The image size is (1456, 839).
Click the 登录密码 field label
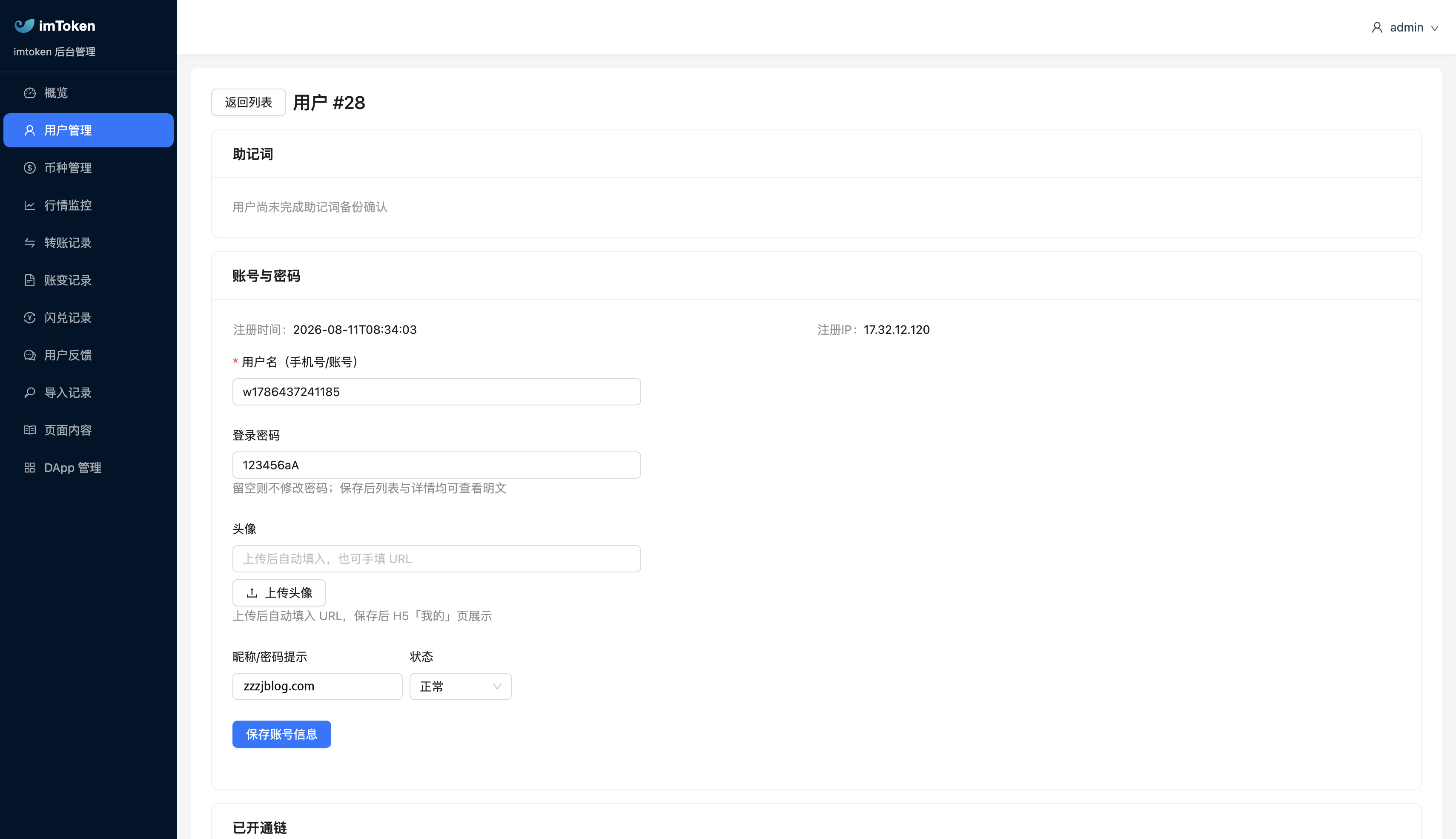256,436
